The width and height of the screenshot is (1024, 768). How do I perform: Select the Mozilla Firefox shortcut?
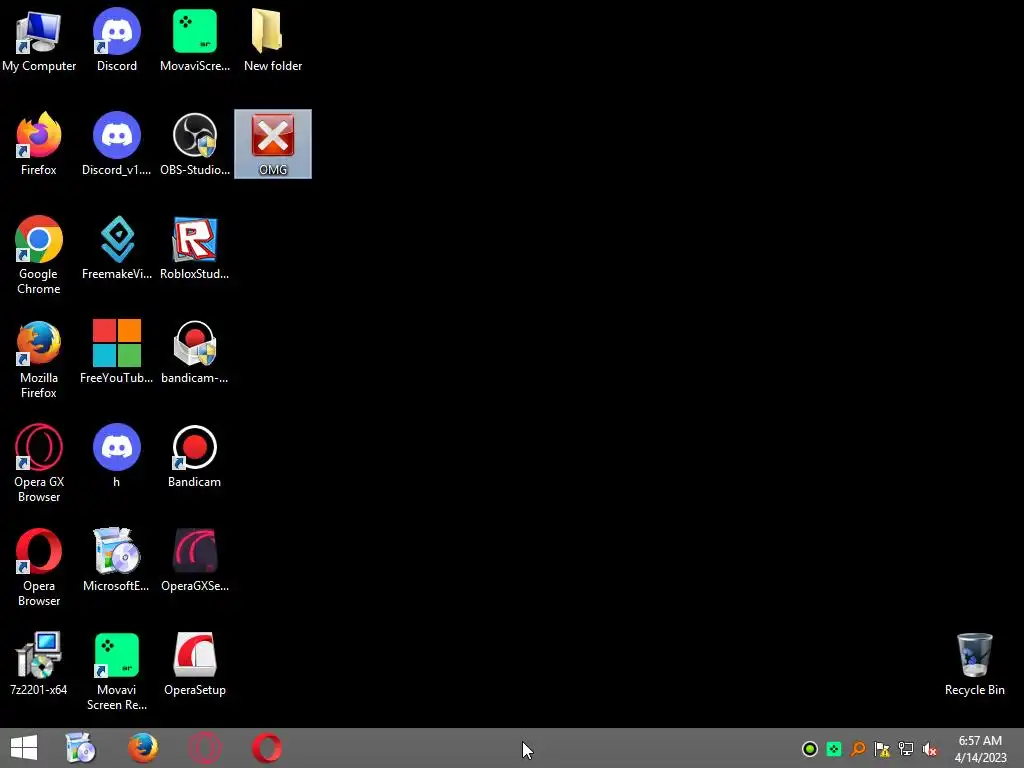click(39, 359)
